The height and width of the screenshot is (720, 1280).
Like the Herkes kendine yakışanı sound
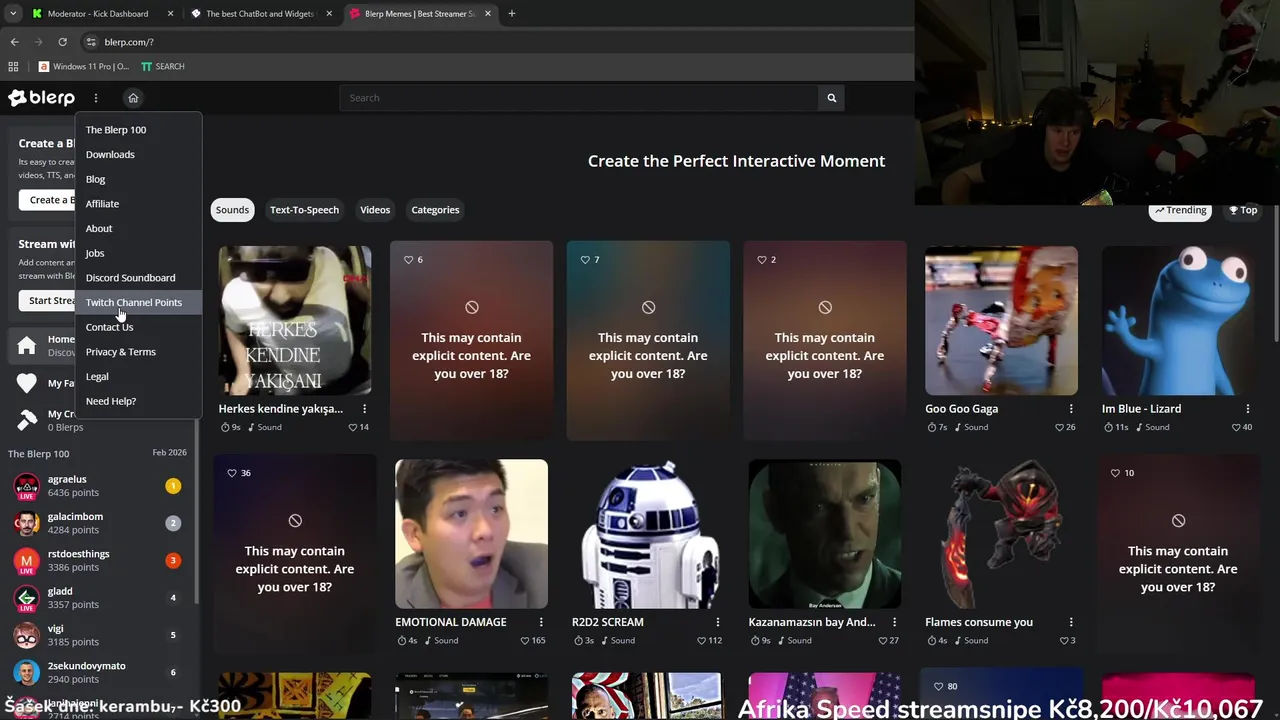353,427
